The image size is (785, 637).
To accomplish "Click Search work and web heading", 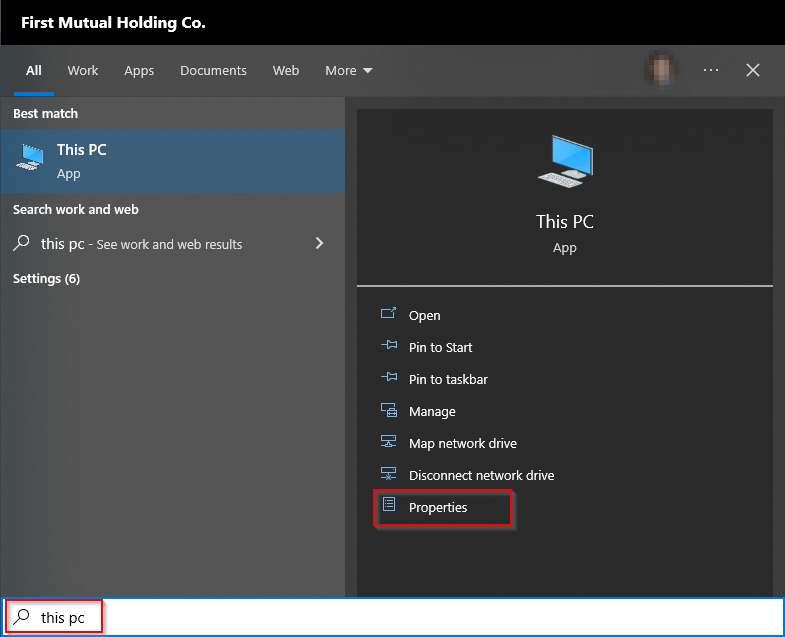I will [x=76, y=209].
